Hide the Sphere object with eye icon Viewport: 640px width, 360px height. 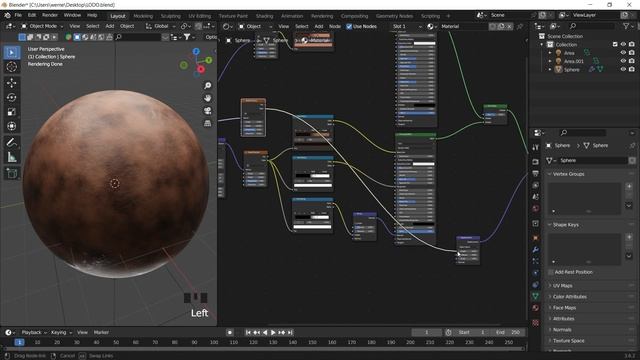(x=623, y=69)
